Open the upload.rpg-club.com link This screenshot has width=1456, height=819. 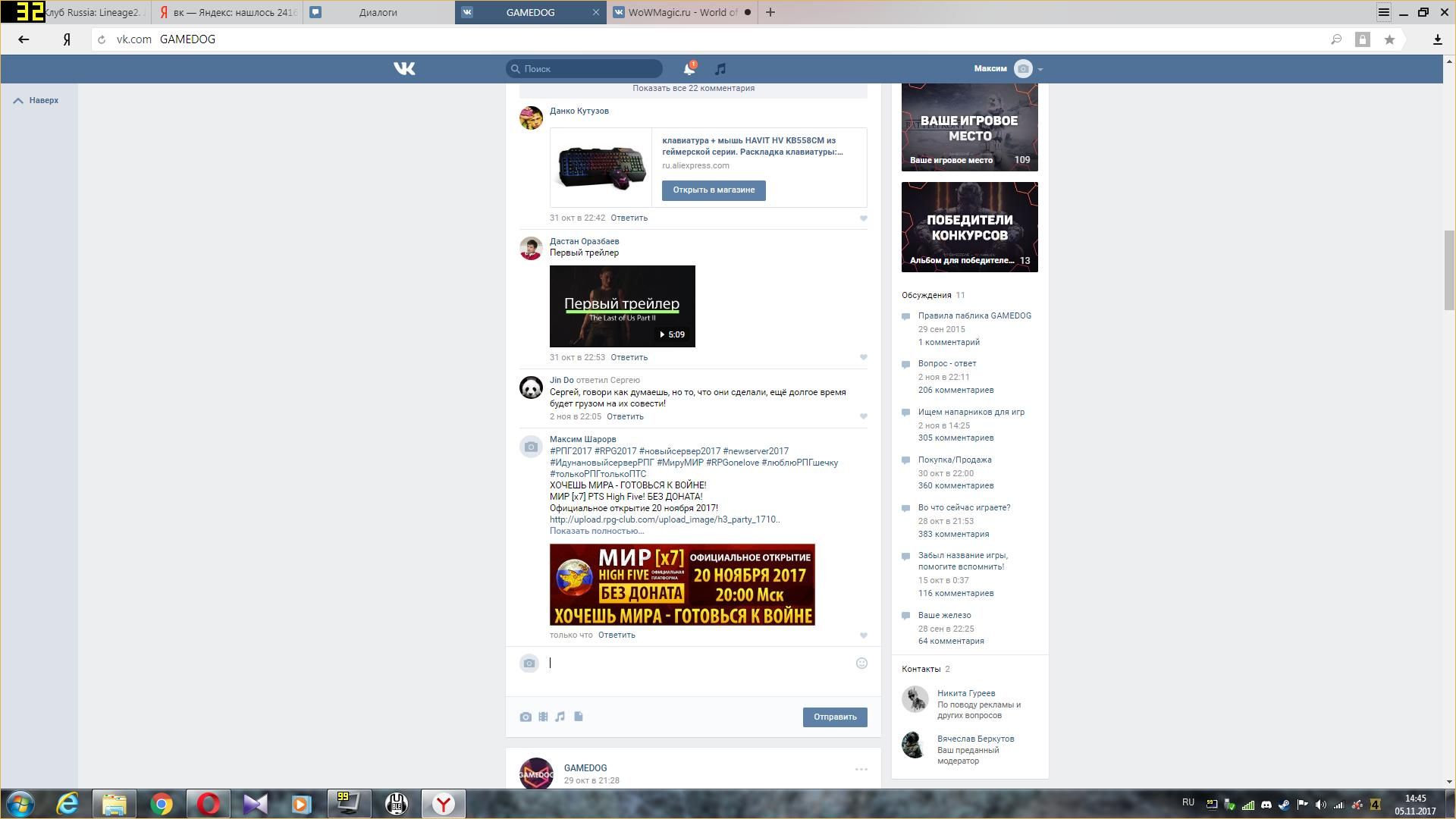tap(664, 519)
